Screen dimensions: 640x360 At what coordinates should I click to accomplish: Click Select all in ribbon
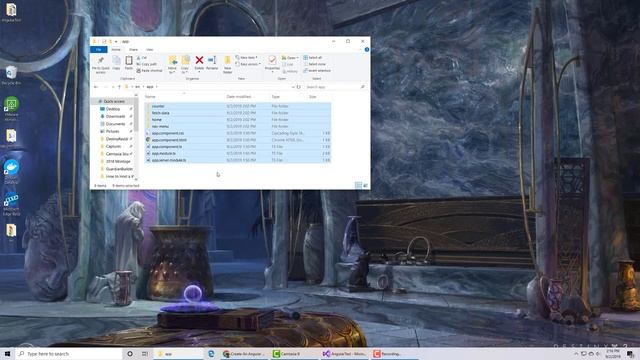point(313,58)
